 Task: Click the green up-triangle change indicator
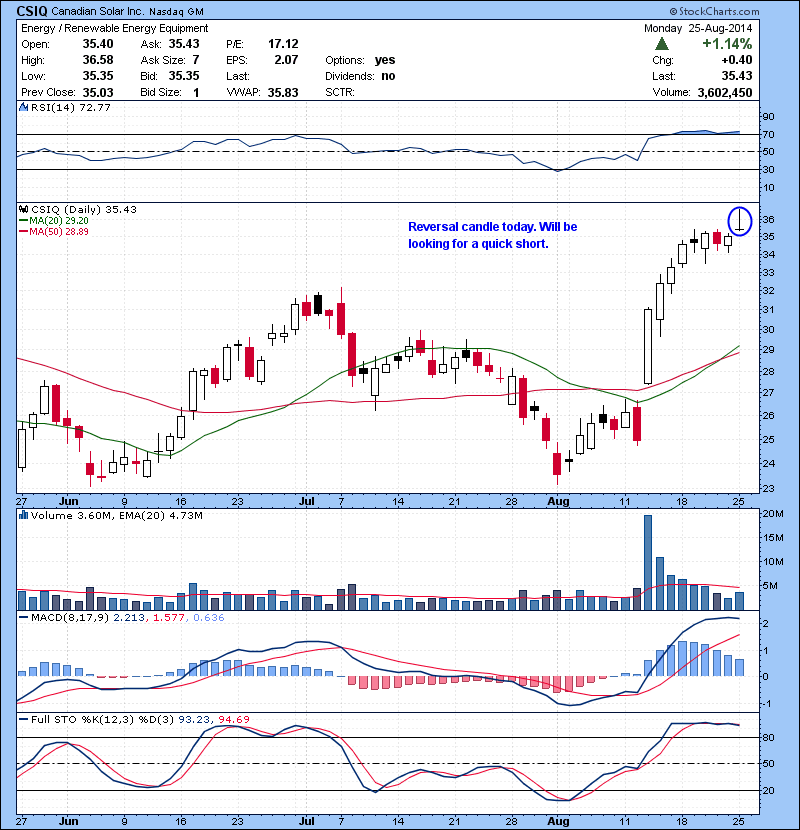point(662,43)
